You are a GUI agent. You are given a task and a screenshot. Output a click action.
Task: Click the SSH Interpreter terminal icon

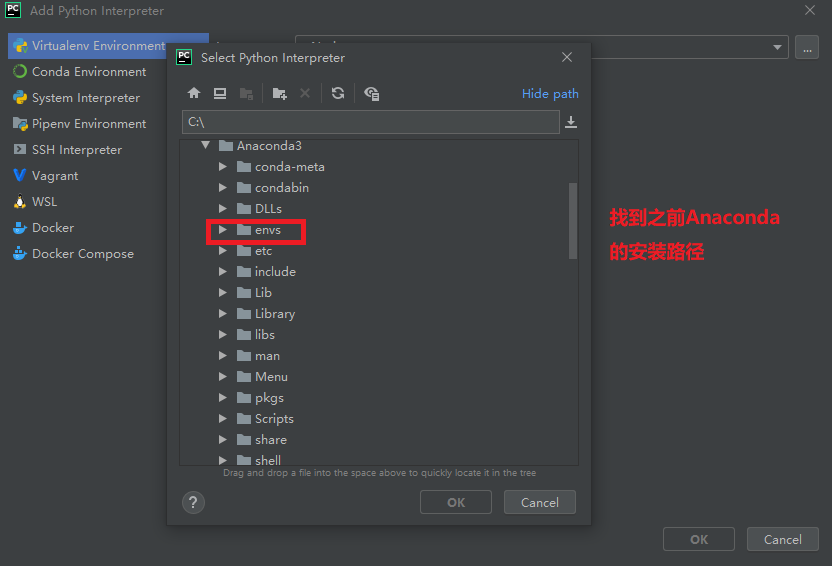click(x=20, y=149)
